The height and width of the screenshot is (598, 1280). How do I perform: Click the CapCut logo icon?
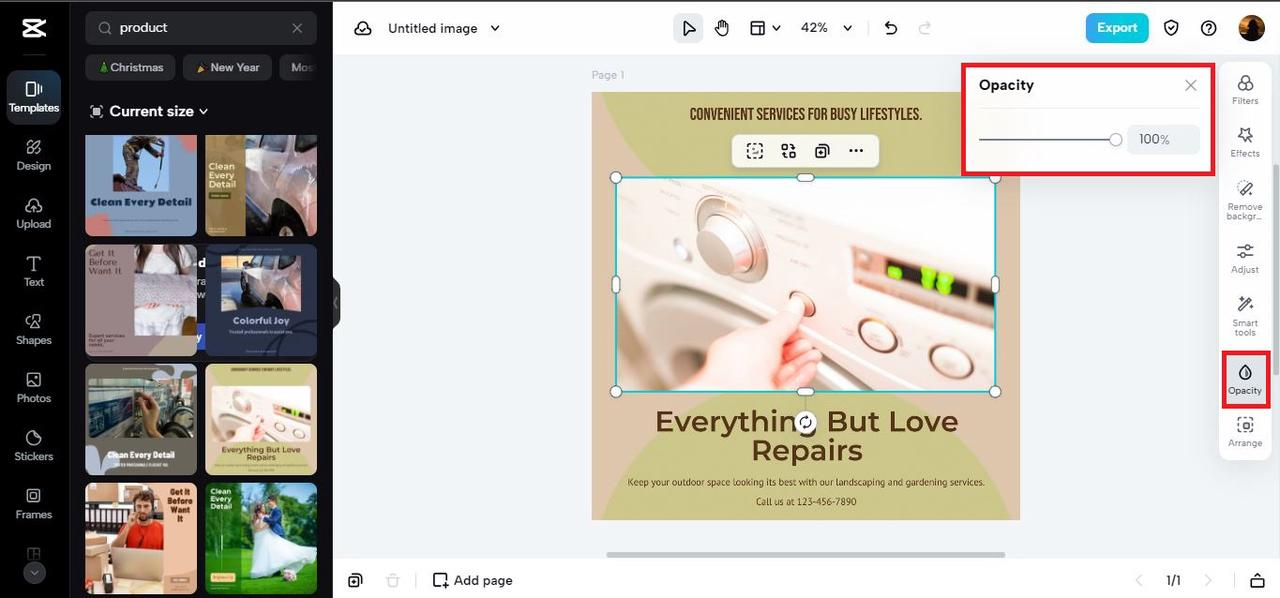point(33,28)
